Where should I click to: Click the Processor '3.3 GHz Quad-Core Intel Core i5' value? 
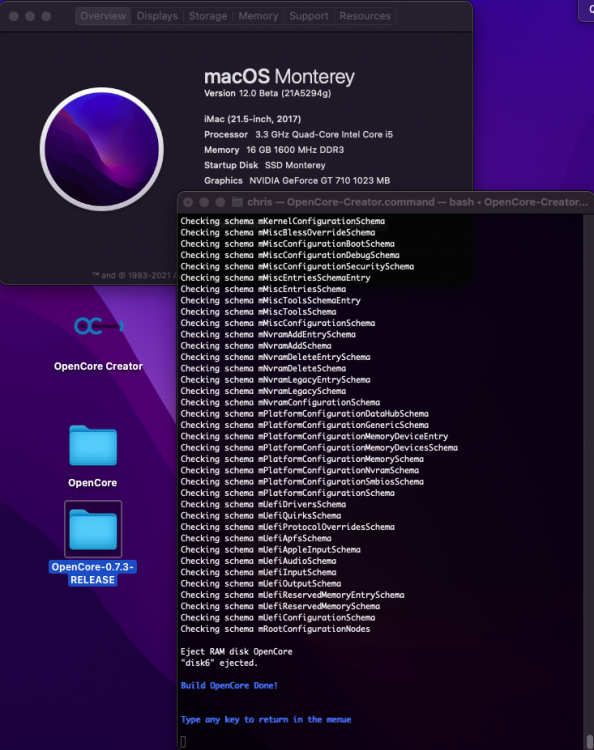tap(324, 134)
